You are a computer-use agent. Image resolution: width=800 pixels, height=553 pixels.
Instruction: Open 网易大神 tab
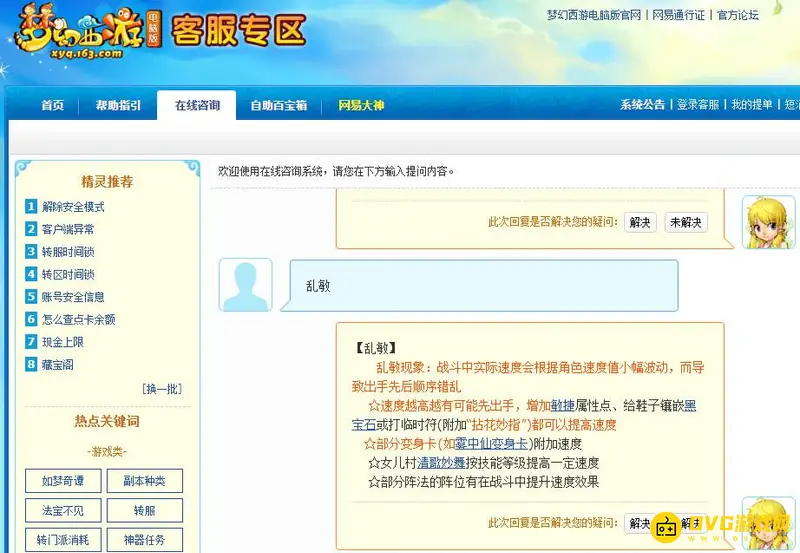(361, 105)
